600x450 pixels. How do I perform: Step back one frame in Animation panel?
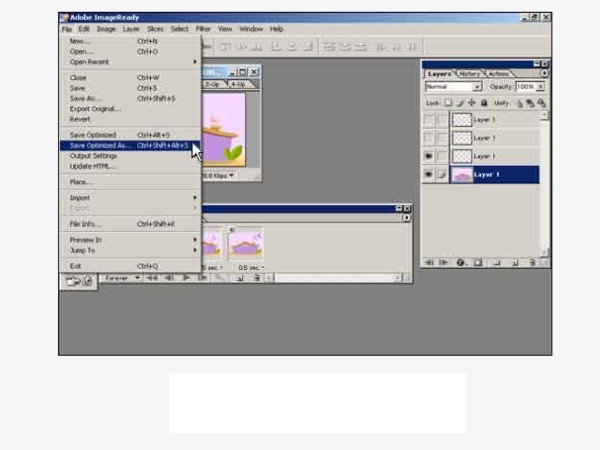pyautogui.click(x=169, y=278)
